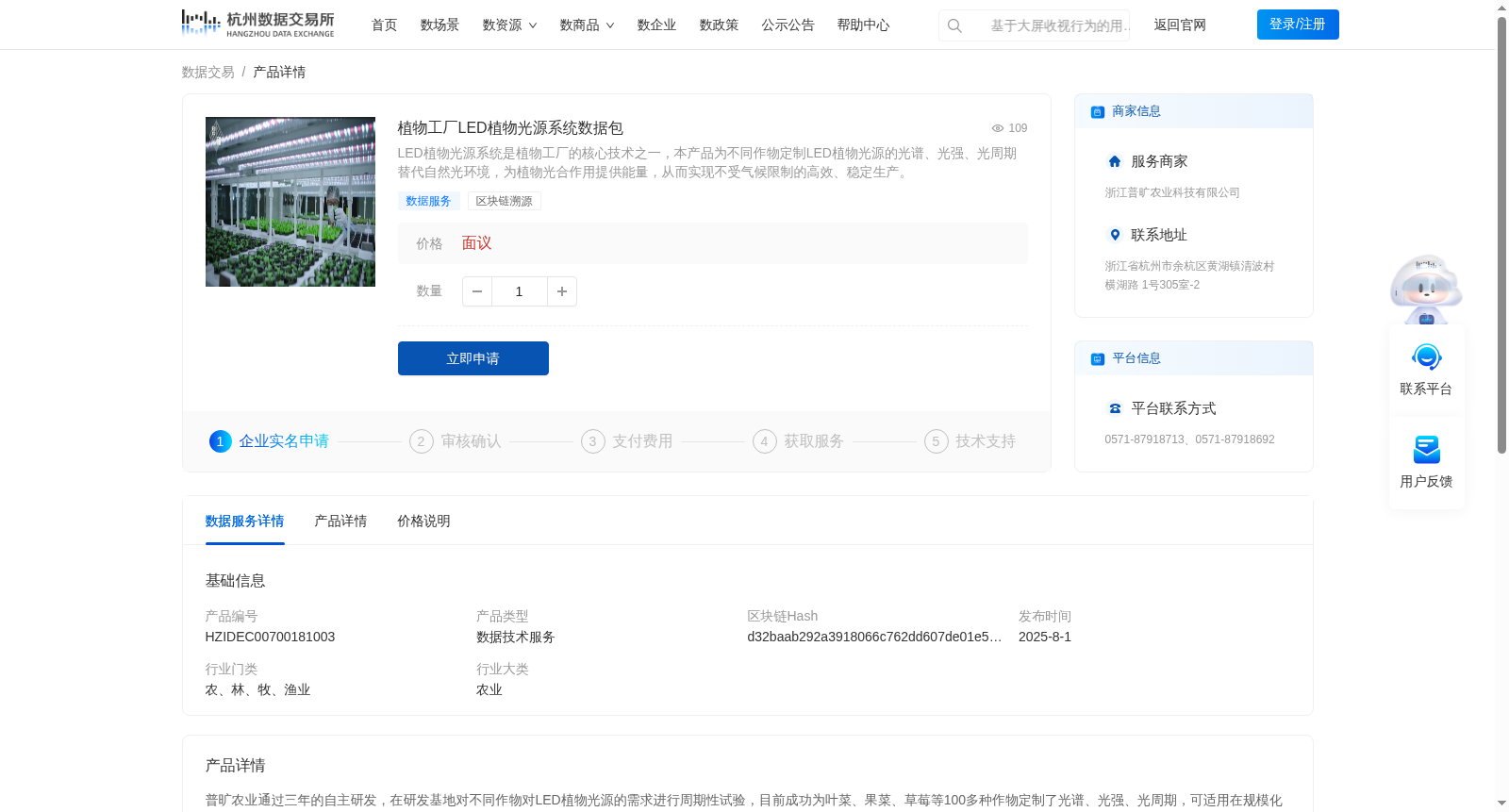Screen dimensions: 1509x812
Task: Click the 服务商家 house icon
Action: tap(1115, 161)
